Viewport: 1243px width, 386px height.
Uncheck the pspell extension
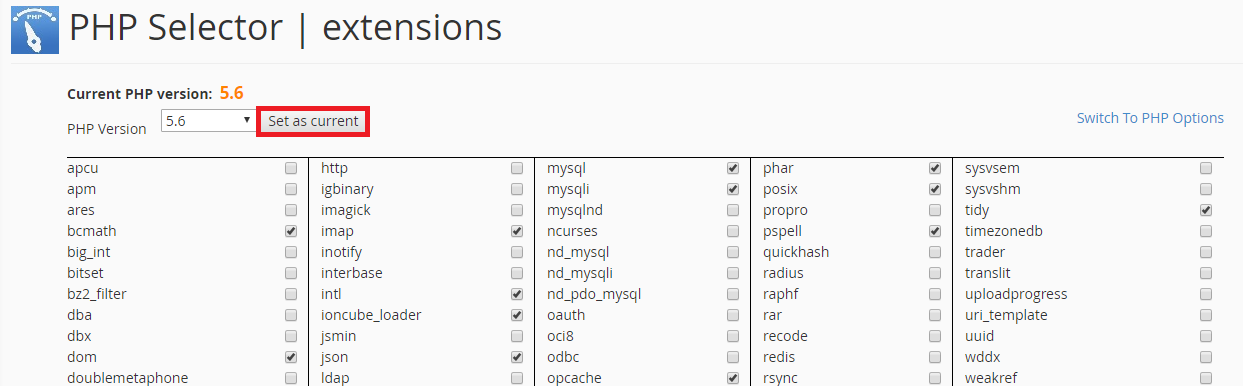point(935,231)
